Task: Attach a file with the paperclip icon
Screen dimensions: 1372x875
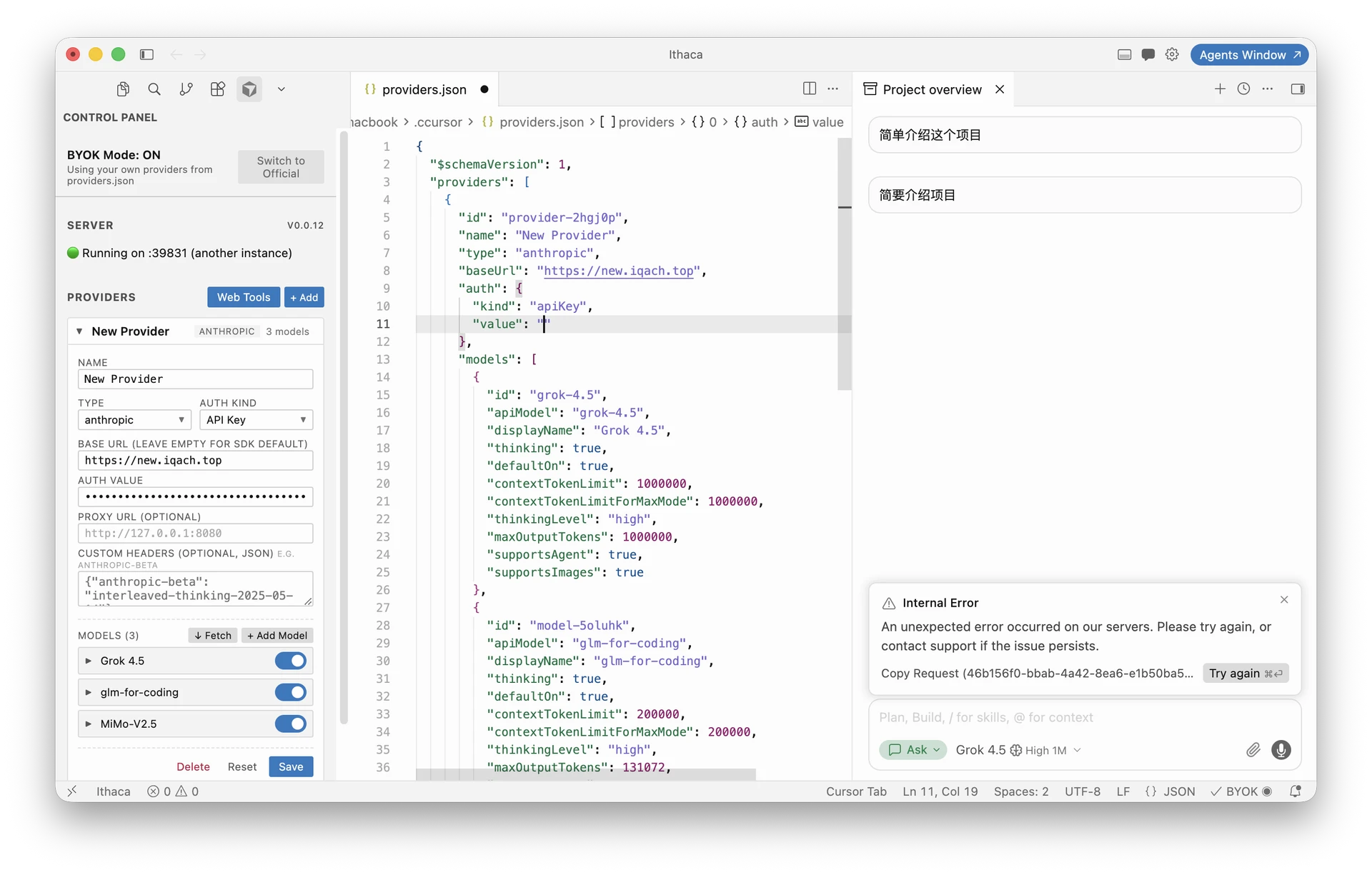Action: tap(1253, 749)
